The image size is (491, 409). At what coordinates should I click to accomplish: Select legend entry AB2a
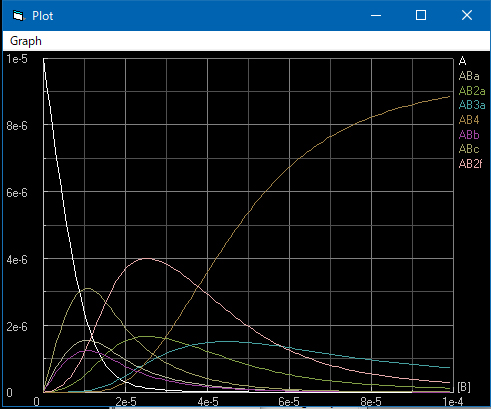coord(472,91)
